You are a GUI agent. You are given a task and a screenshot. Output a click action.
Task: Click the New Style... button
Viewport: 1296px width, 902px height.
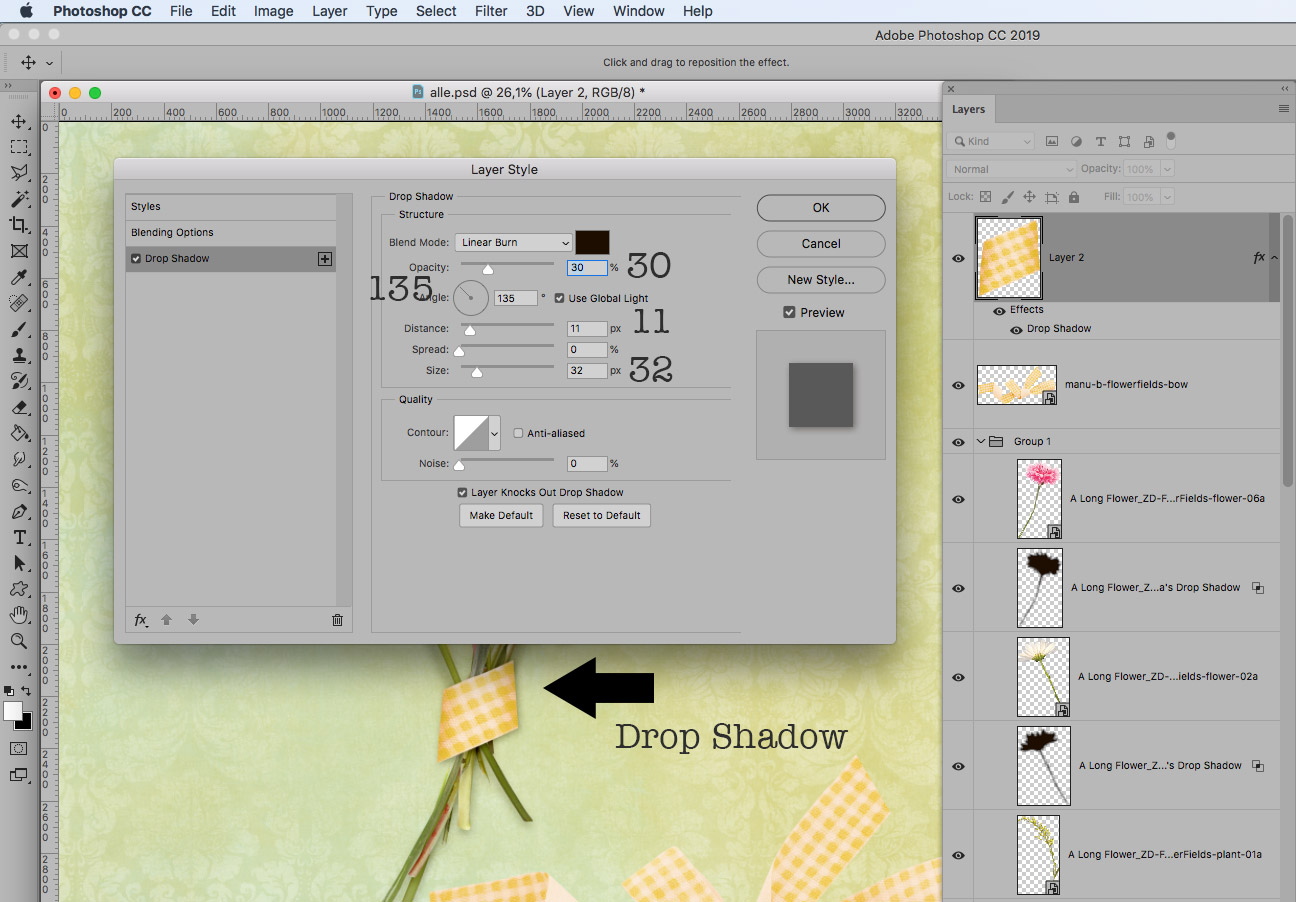[821, 280]
